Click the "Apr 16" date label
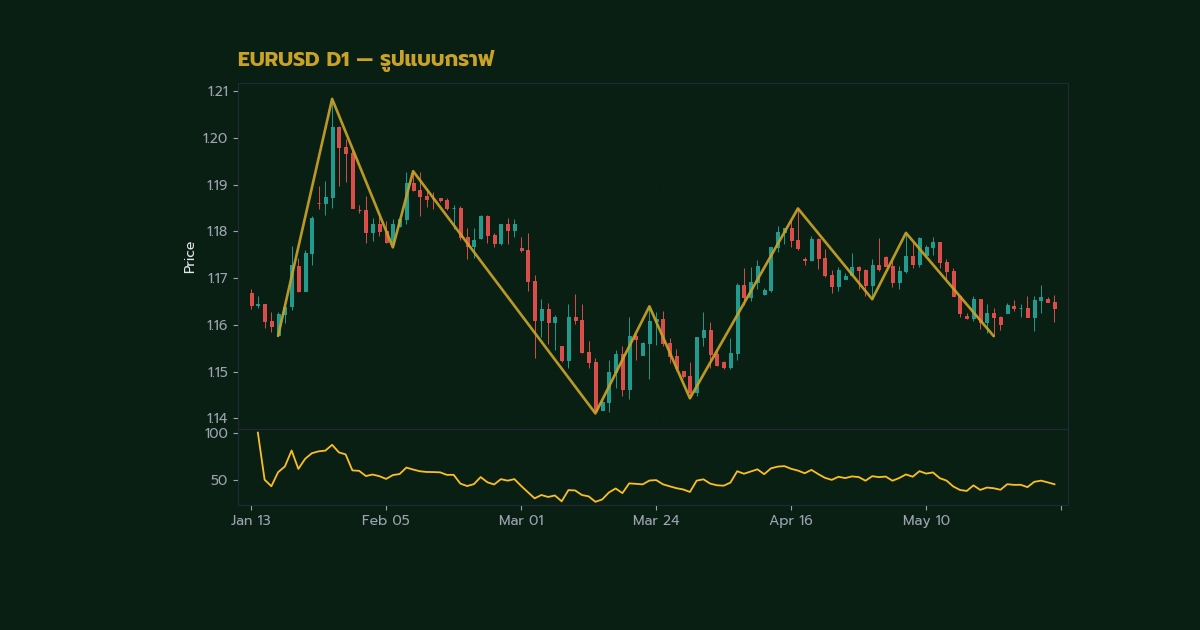Screen dimensions: 1200x630 click(x=791, y=521)
